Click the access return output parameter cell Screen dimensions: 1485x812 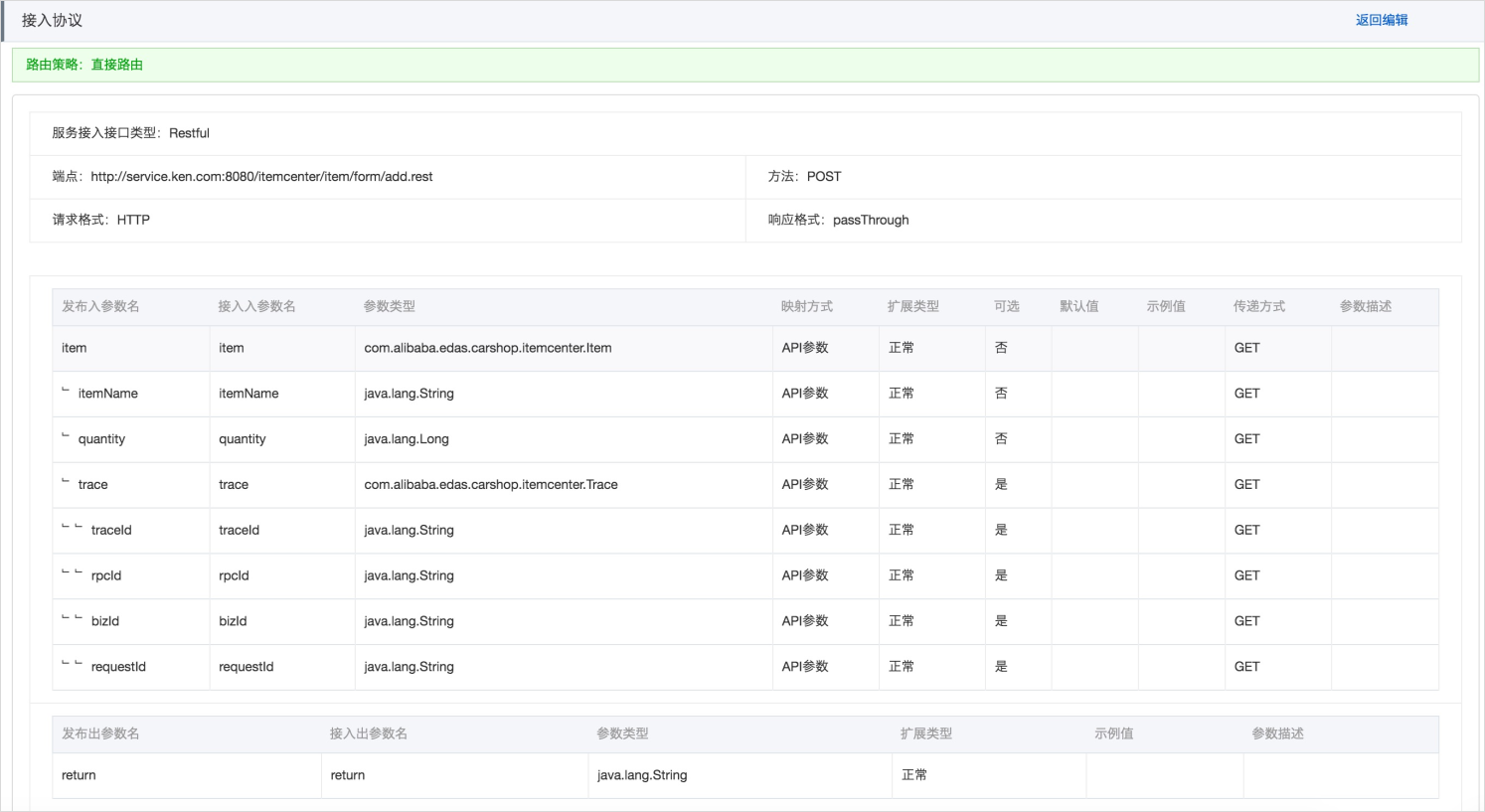pyautogui.click(x=455, y=775)
